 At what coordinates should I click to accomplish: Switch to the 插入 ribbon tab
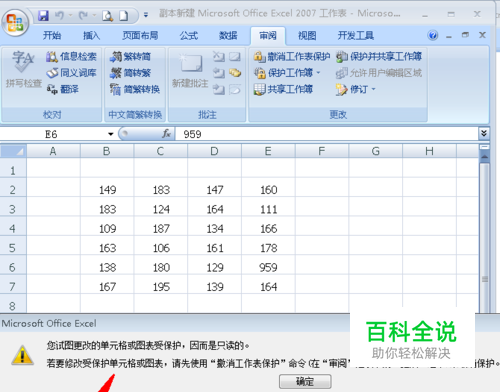(91, 35)
